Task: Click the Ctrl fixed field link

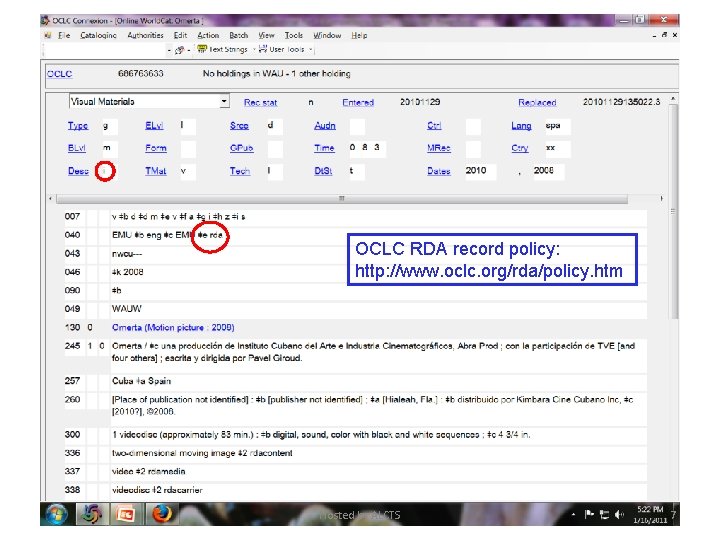Action: (x=434, y=126)
